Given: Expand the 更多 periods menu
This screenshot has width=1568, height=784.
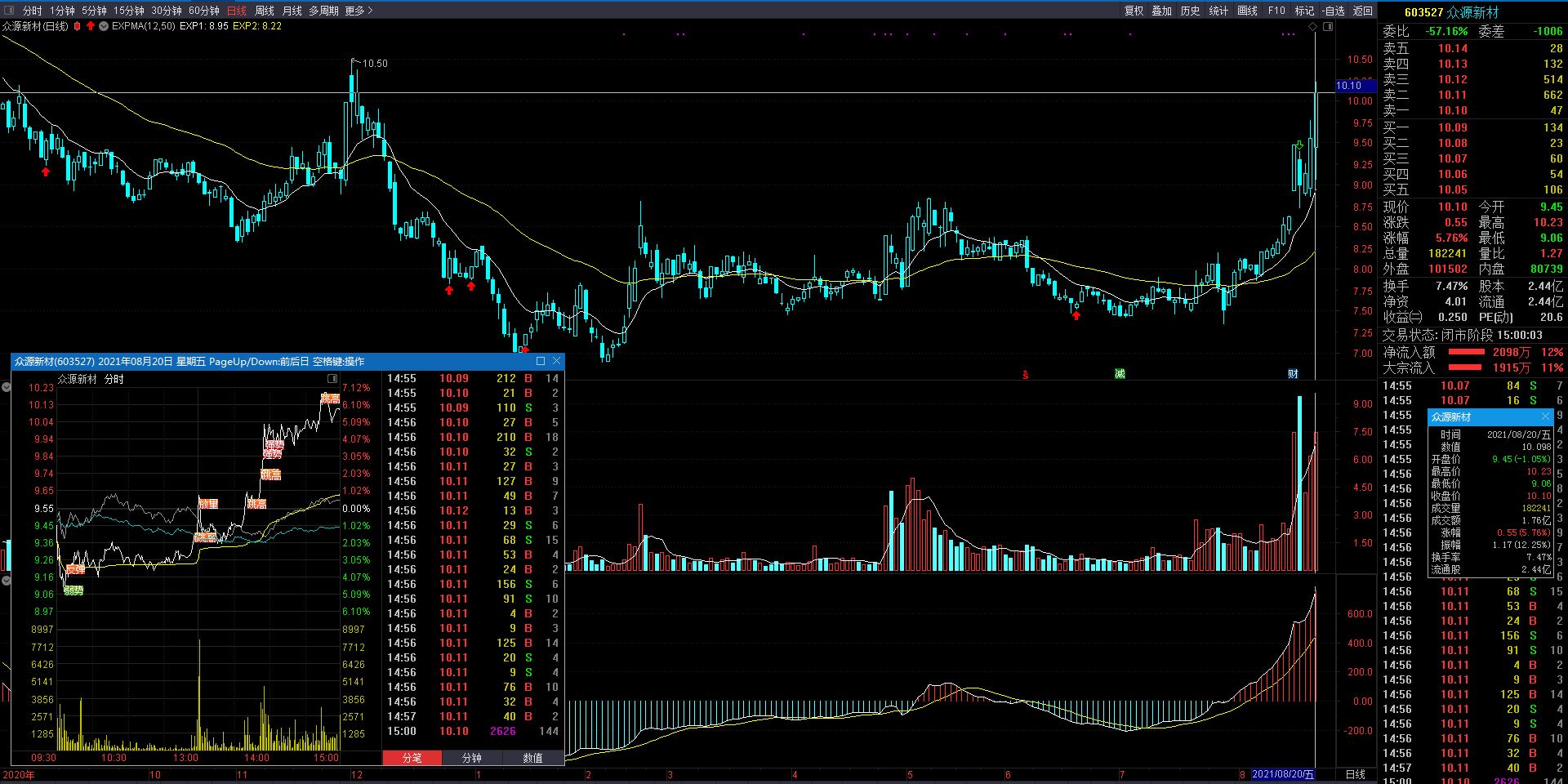Looking at the screenshot, I should click(359, 11).
